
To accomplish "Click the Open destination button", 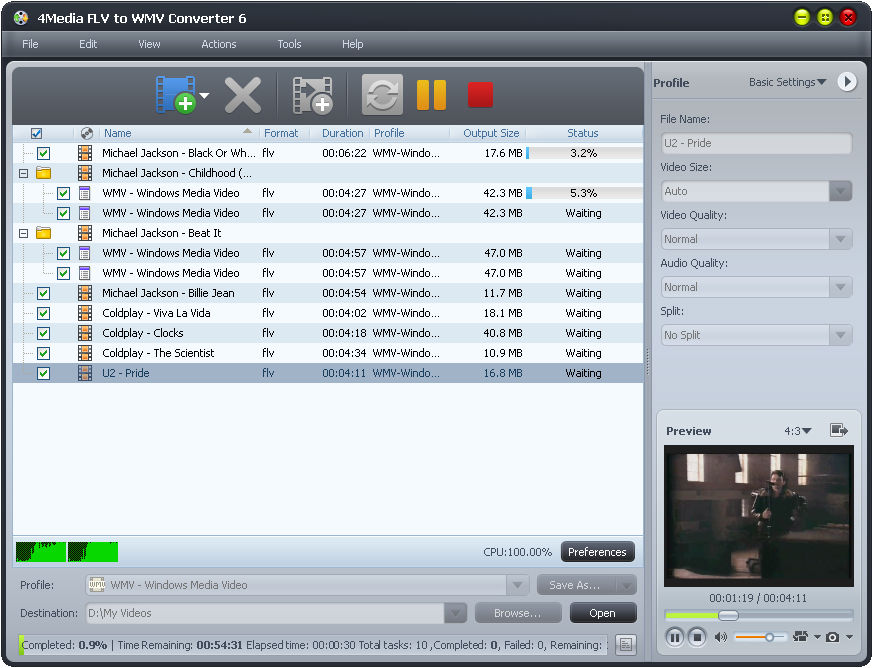I will click(x=602, y=613).
